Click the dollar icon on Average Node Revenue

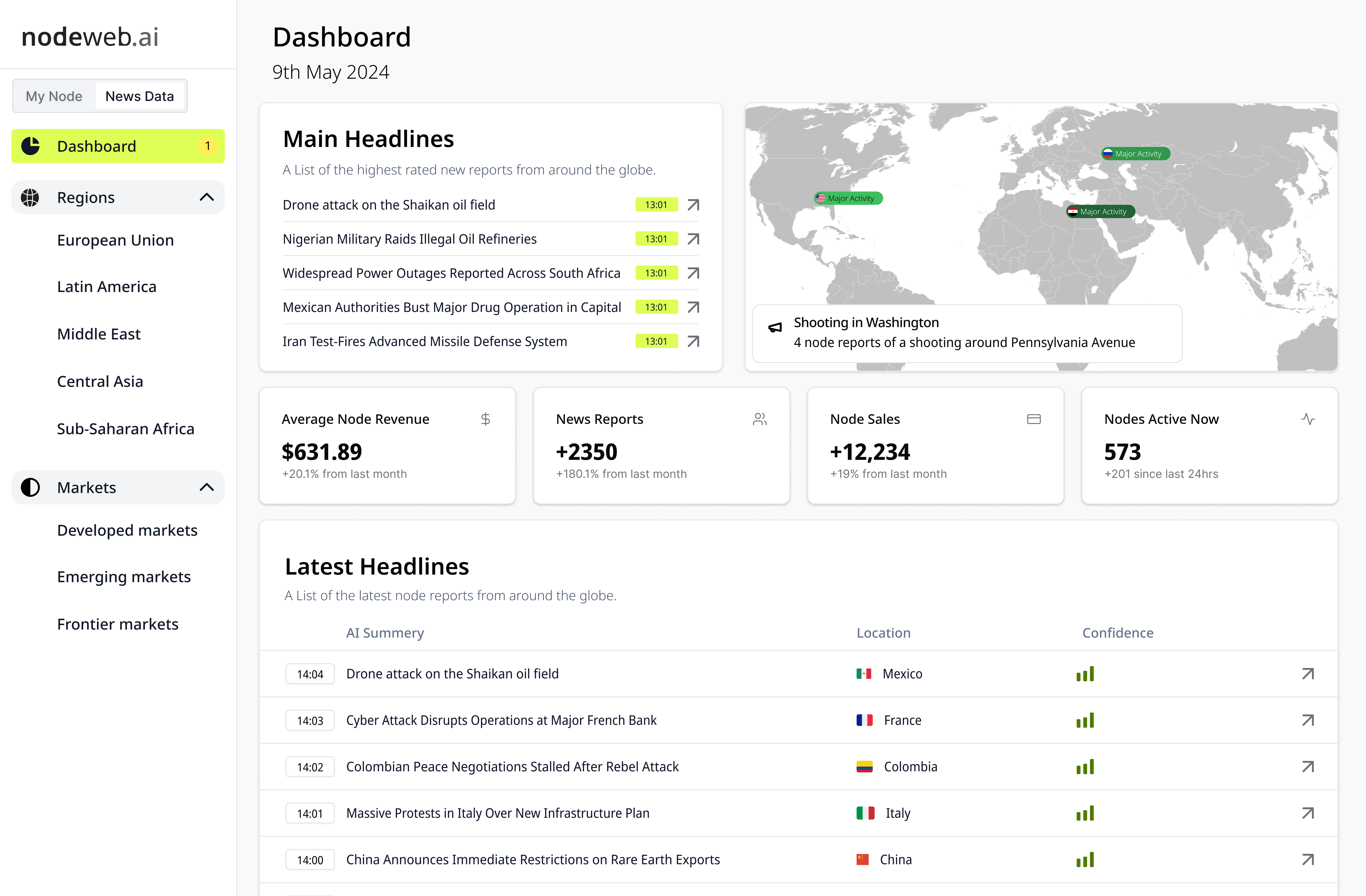pos(485,419)
